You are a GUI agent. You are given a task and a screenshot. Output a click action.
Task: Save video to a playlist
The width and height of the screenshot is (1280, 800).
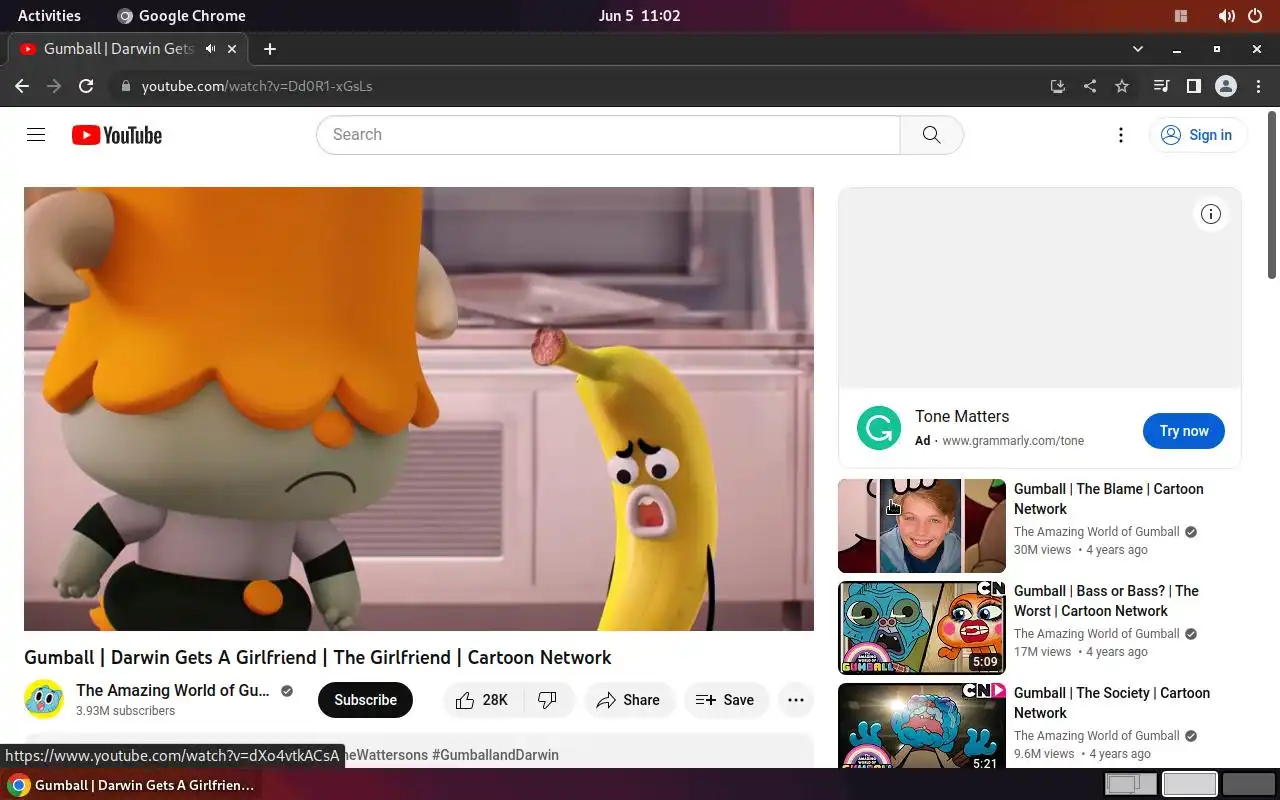[725, 700]
